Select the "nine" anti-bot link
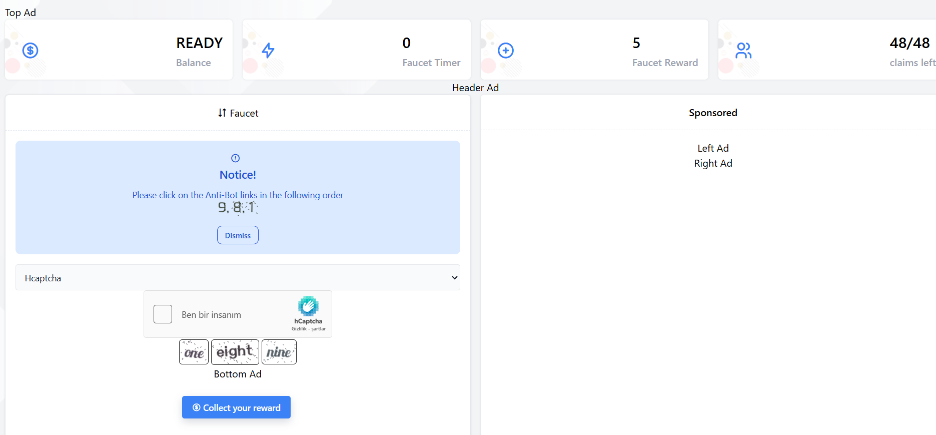This screenshot has width=936, height=435. [279, 352]
